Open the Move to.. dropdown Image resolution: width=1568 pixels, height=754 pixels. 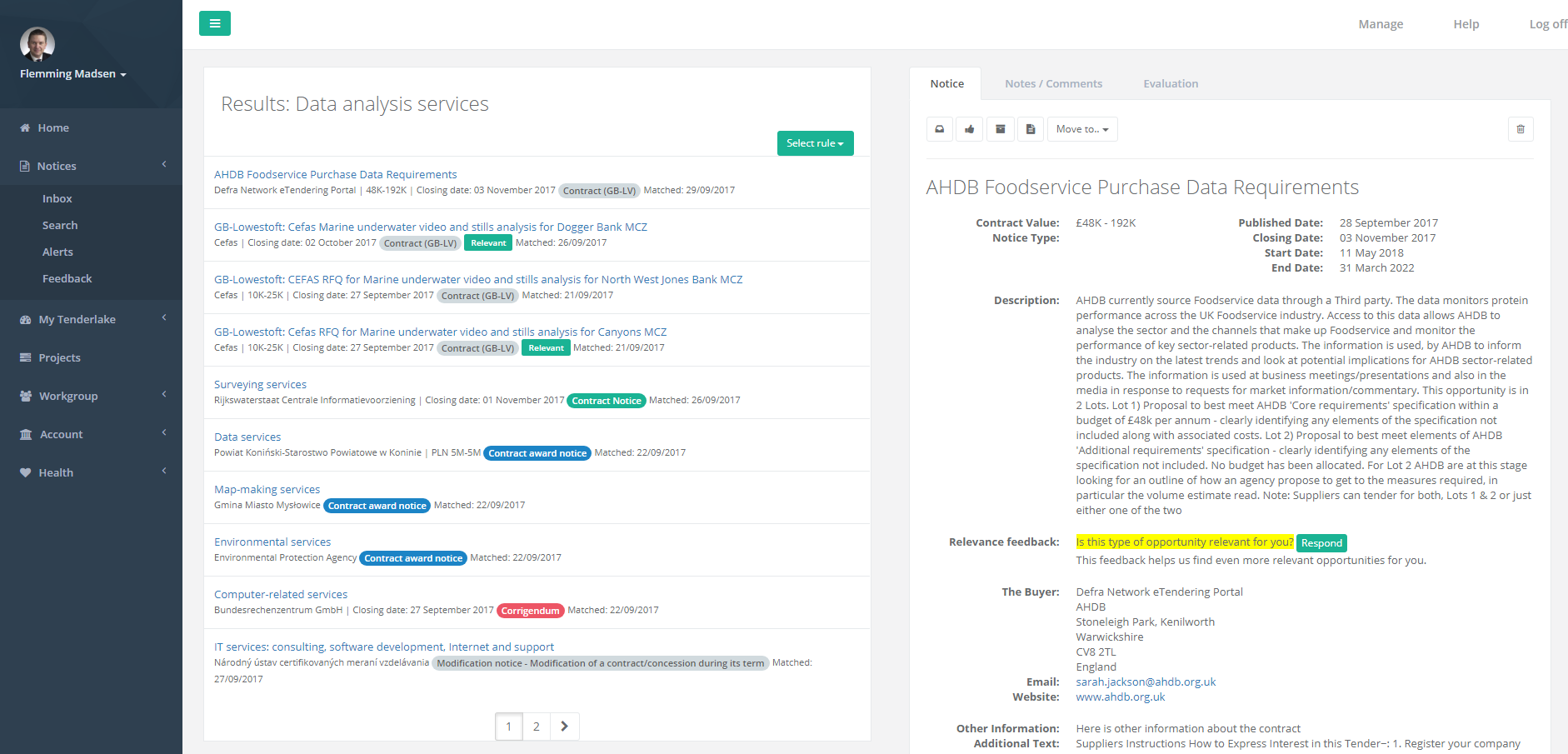pyautogui.click(x=1081, y=129)
